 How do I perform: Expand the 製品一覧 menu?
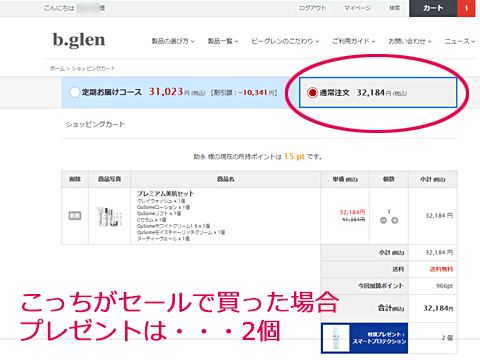(223, 41)
